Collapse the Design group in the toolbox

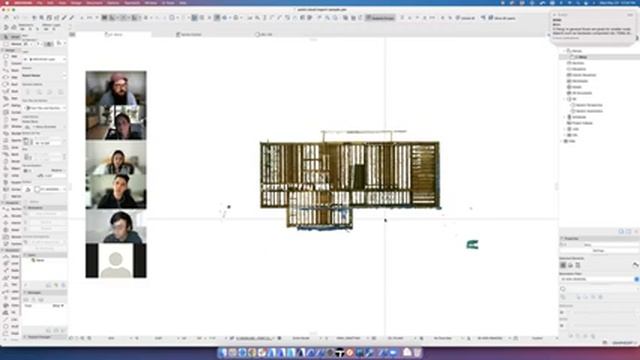[x=3, y=50]
